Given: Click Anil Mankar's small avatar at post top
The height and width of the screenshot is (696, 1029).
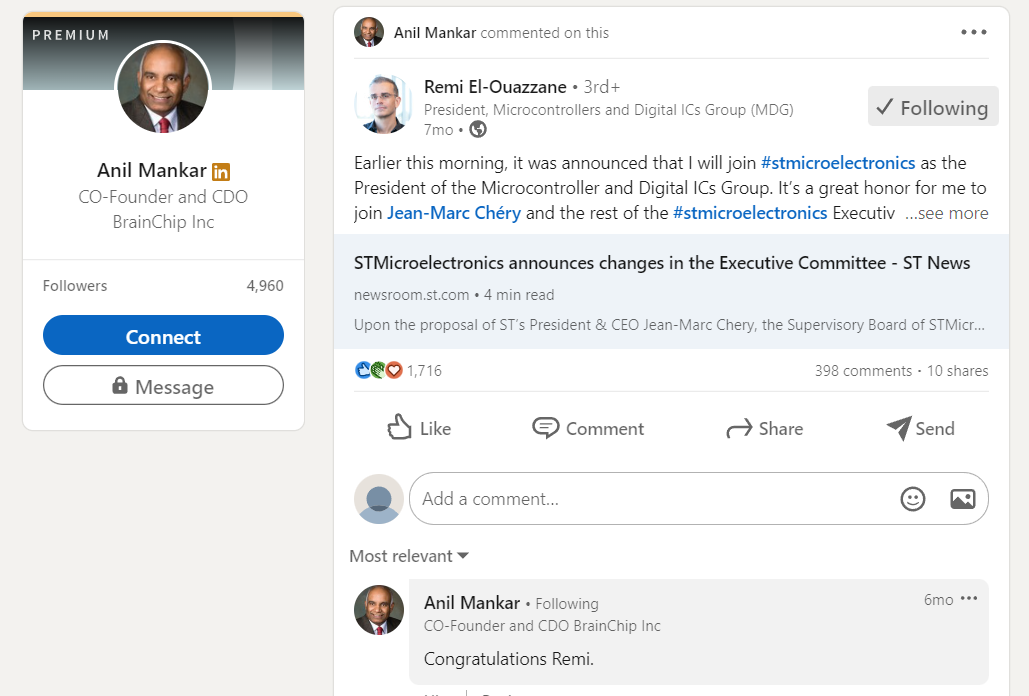Looking at the screenshot, I should point(369,32).
